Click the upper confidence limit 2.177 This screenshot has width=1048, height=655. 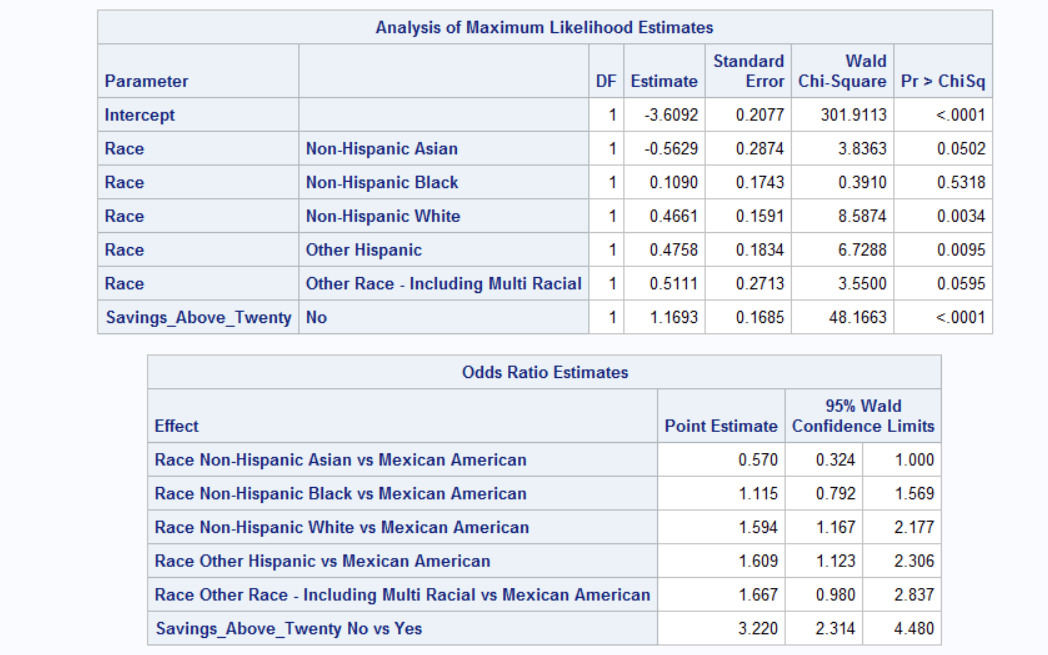914,527
